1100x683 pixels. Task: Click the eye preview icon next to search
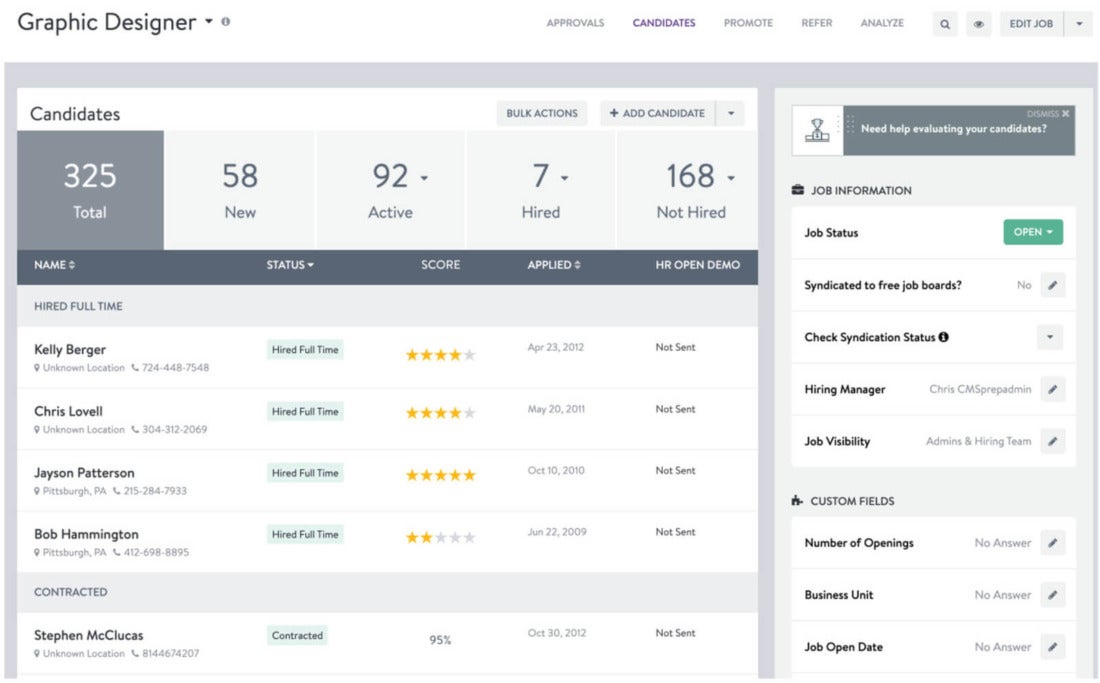(x=979, y=23)
